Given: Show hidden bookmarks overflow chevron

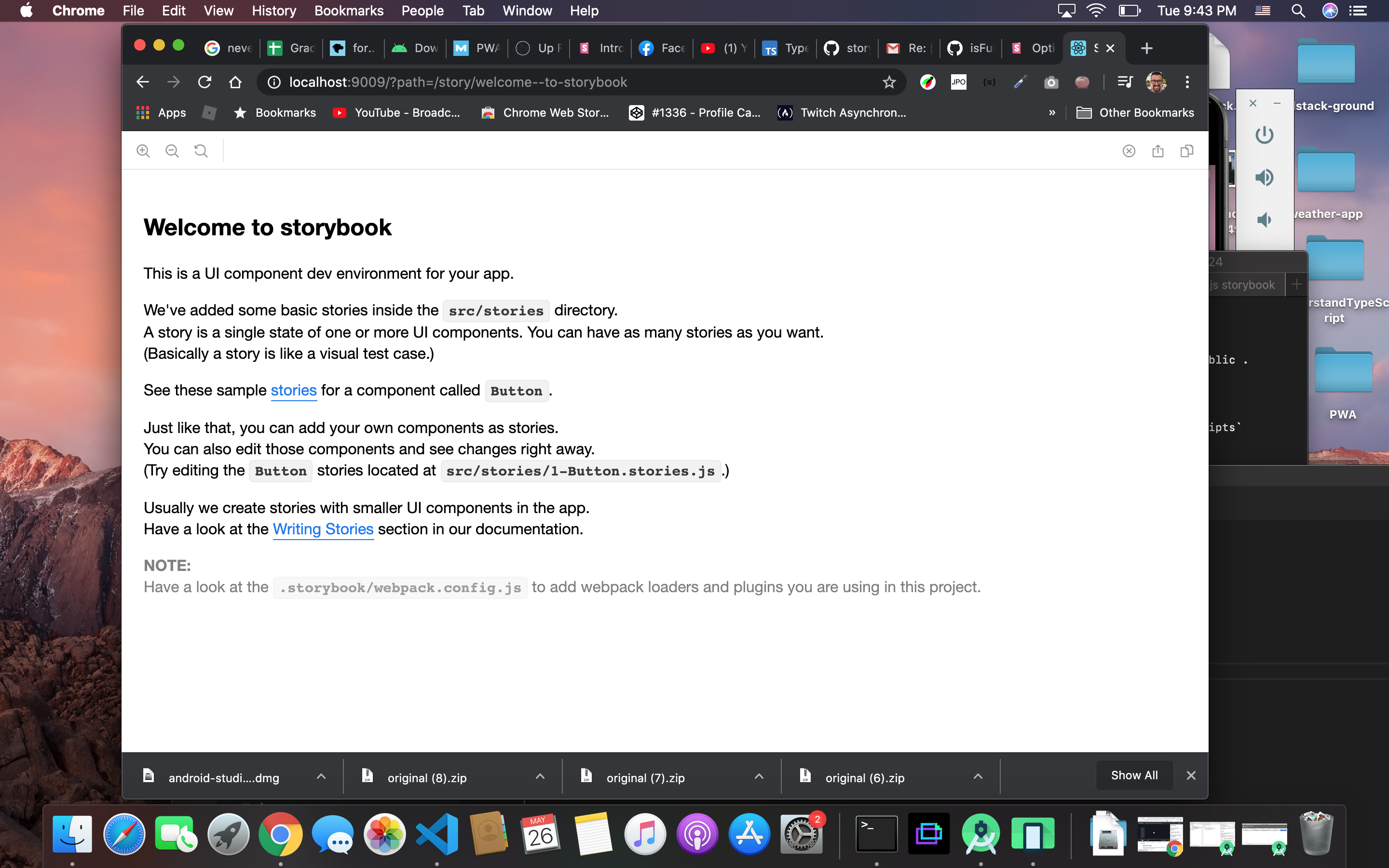Looking at the screenshot, I should click(1051, 112).
